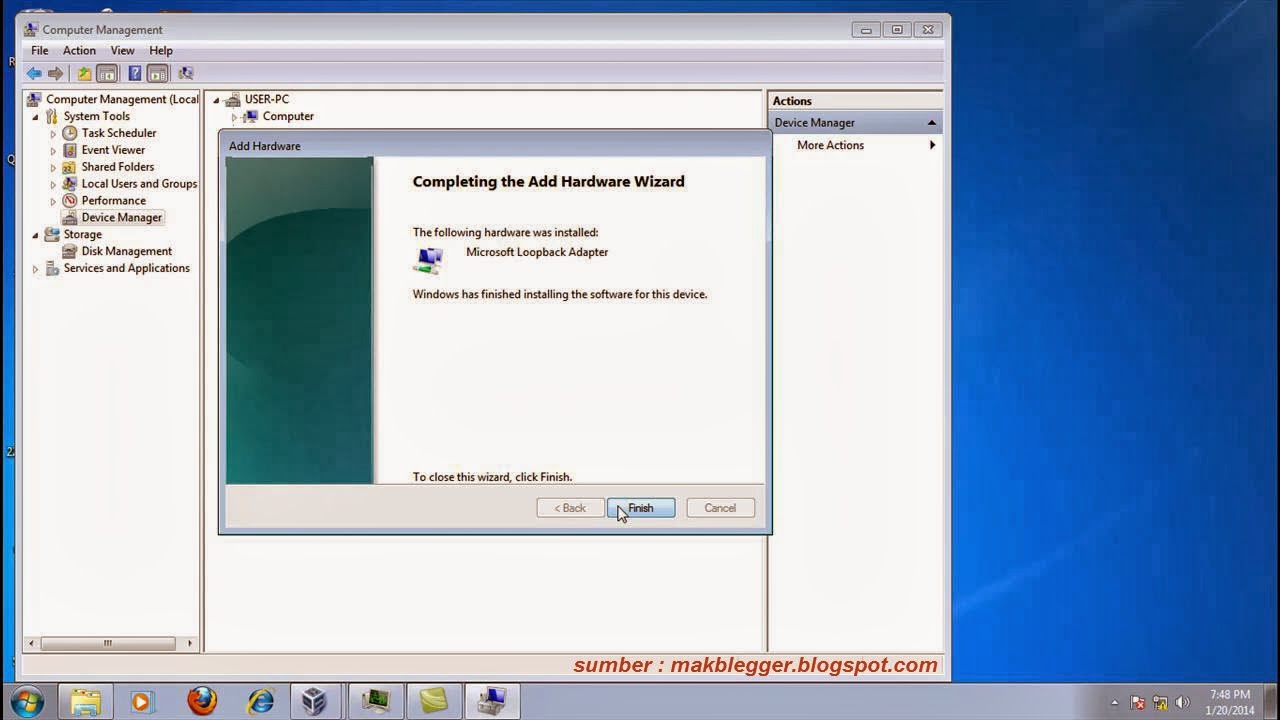Launch Firefox from the taskbar
This screenshot has height=720, width=1280.
click(202, 702)
